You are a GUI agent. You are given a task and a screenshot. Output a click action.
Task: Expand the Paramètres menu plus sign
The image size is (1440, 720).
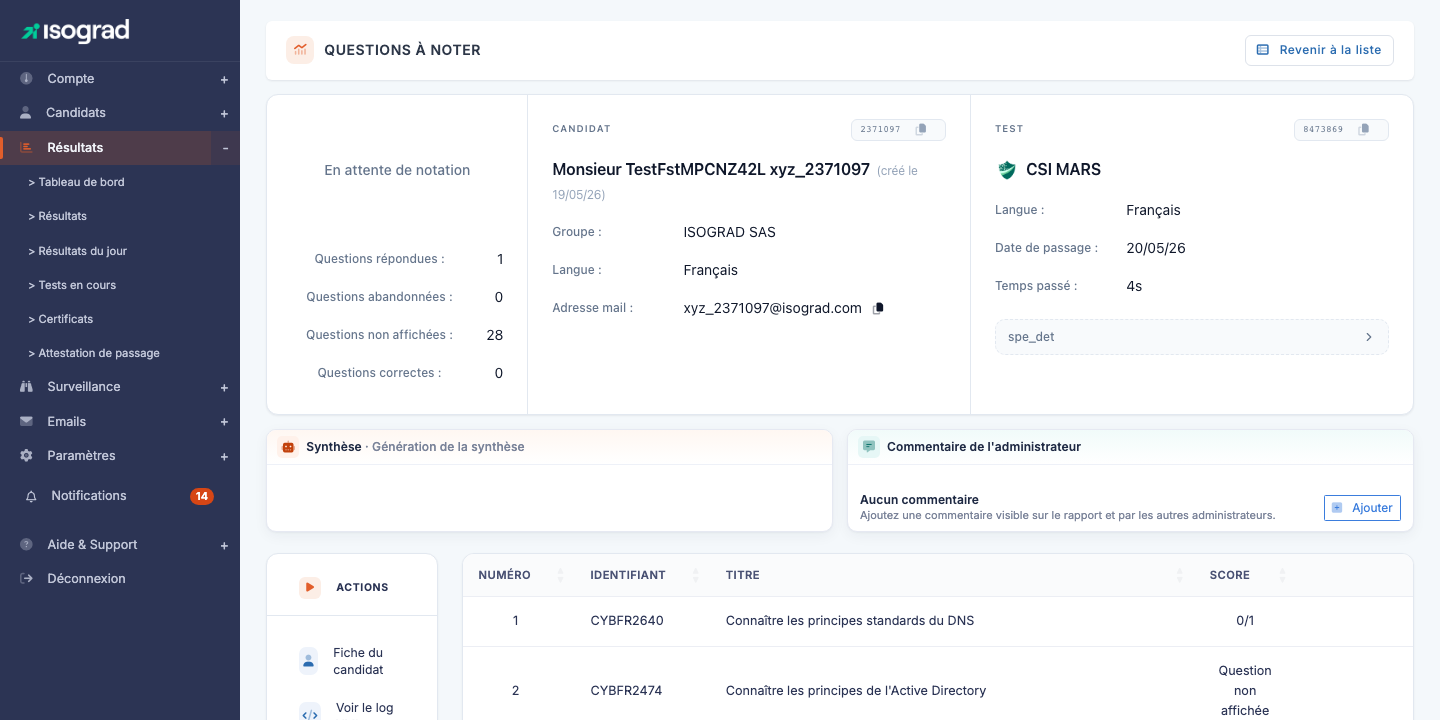[224, 457]
